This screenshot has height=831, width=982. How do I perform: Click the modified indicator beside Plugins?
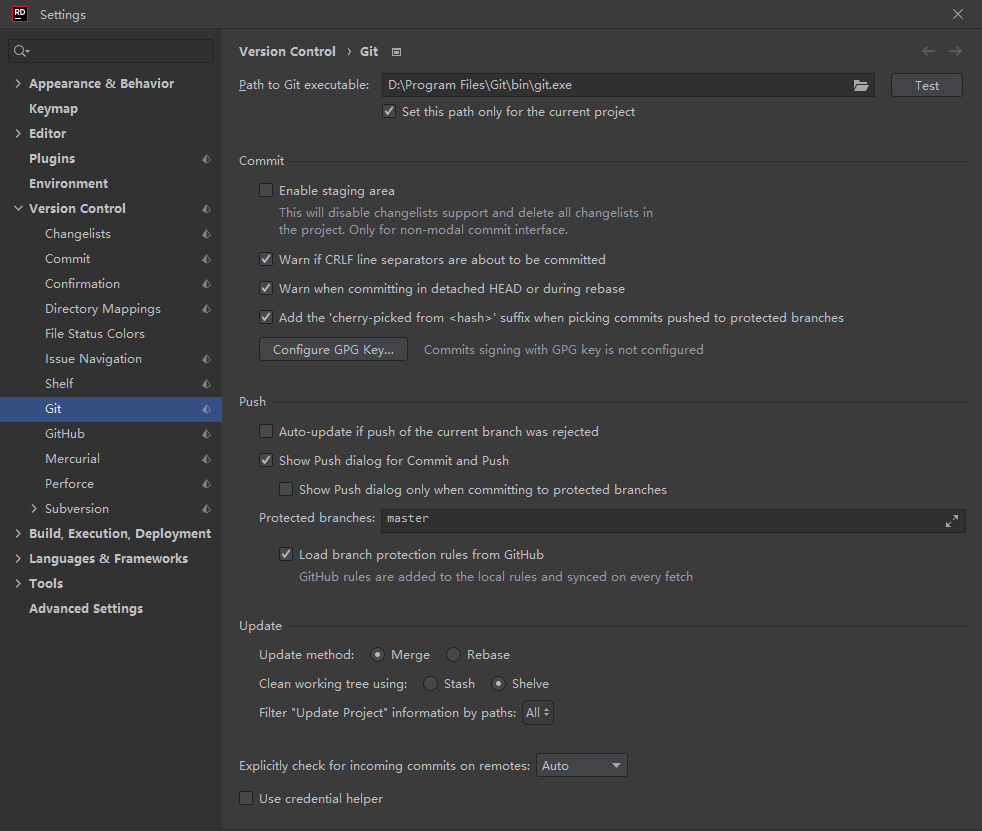205,158
